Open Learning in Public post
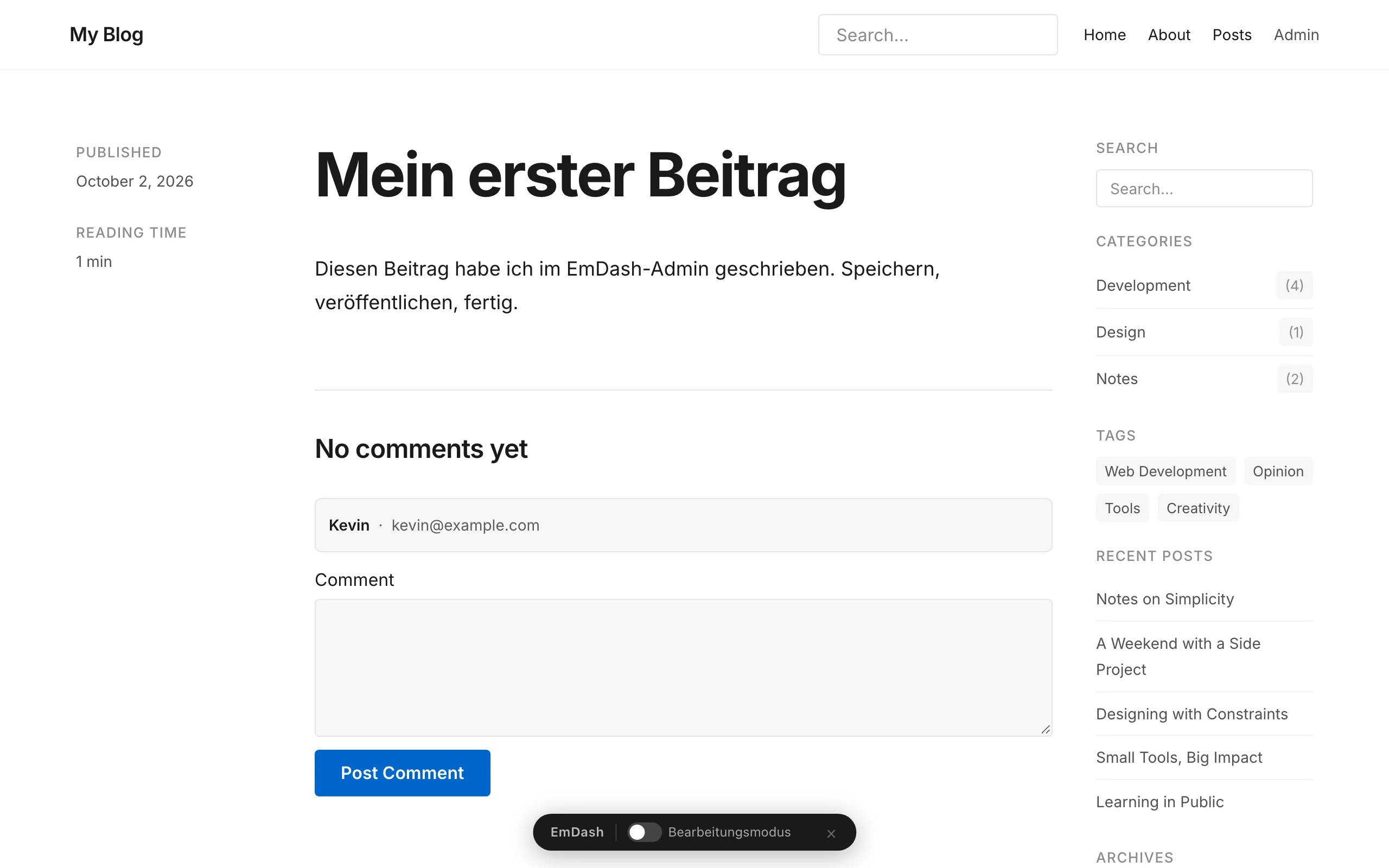Viewport: 1389px width, 868px height. click(1159, 801)
